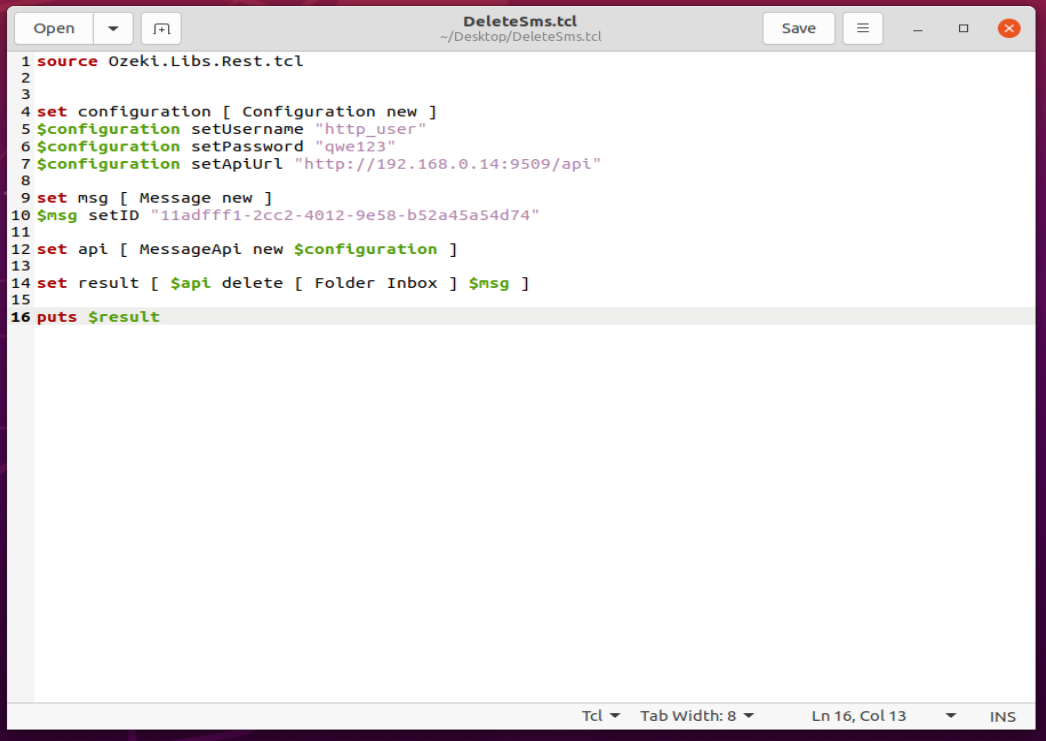The image size is (1046, 741).
Task: Click '$api' on line 14
Action: click(191, 283)
